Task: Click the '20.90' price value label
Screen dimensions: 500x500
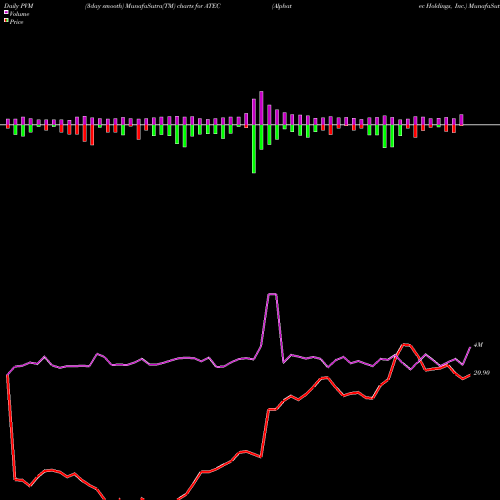Action: [482, 373]
